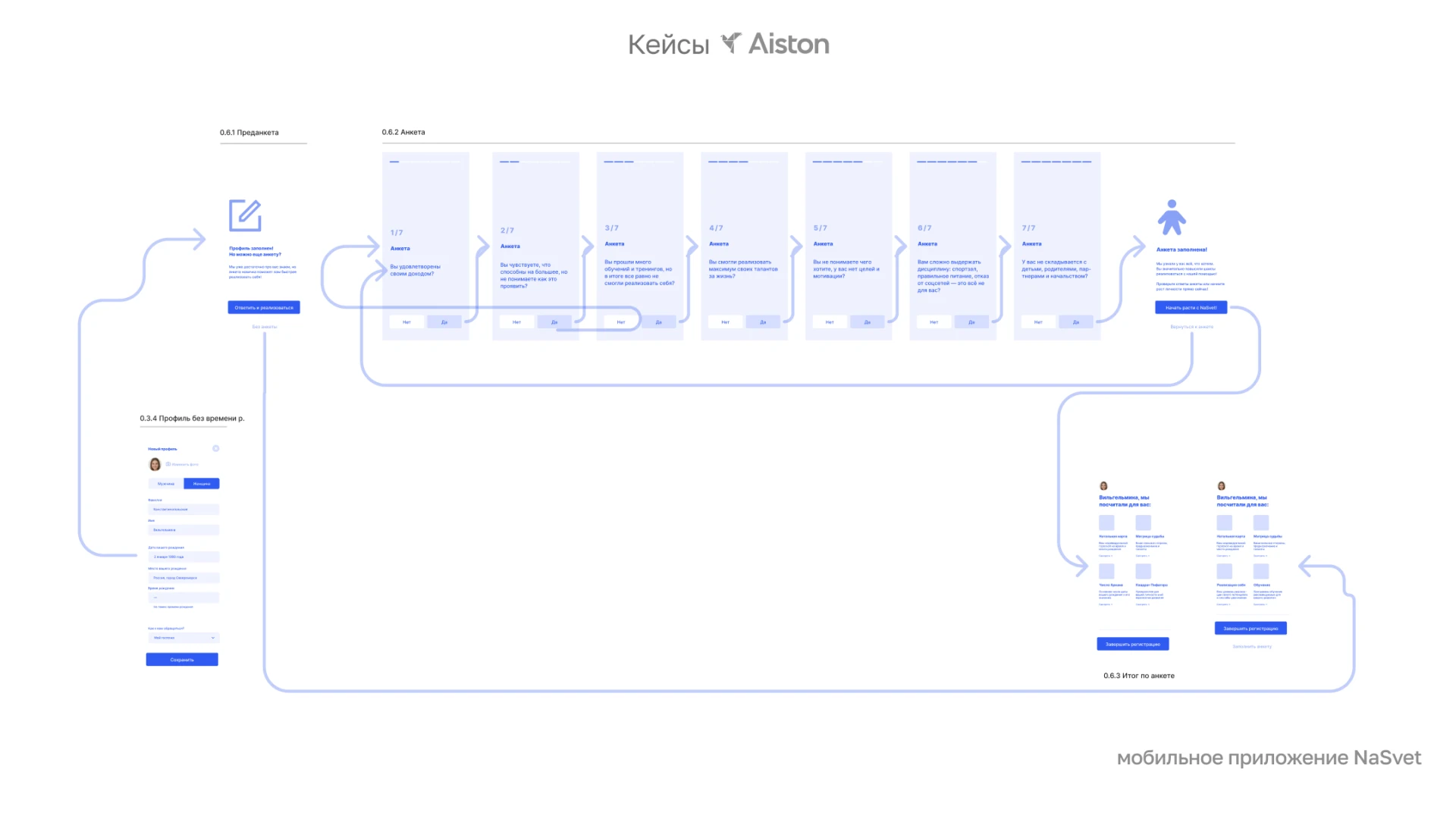
Task: Open Натальная карта icon tile in left results screen
Action: tap(1106, 522)
